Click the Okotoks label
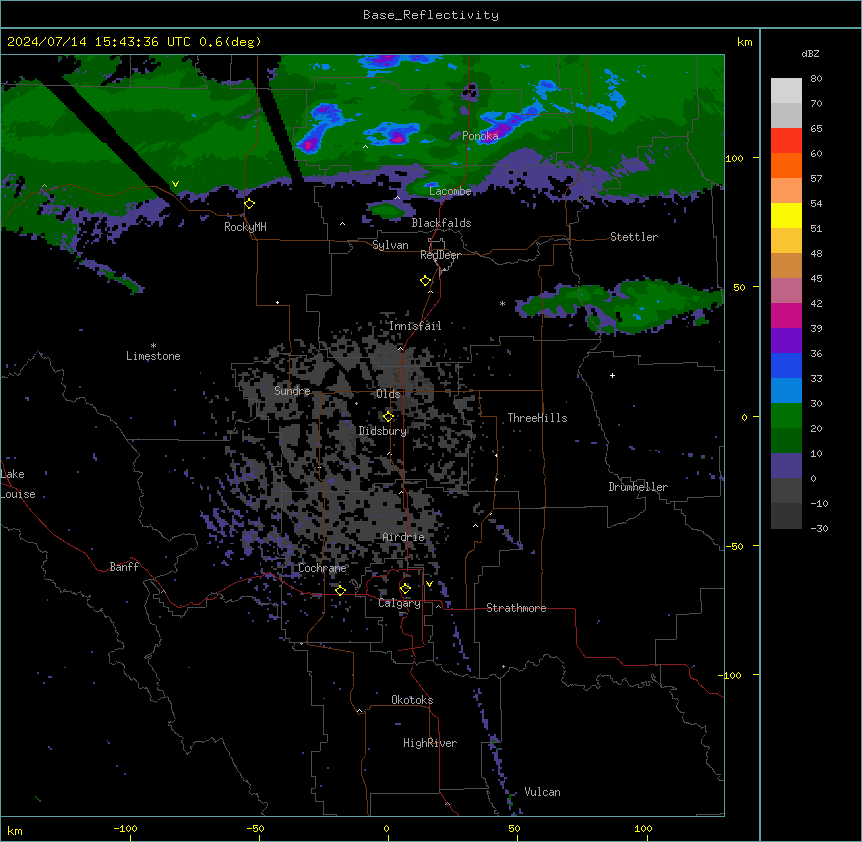 coord(412,700)
